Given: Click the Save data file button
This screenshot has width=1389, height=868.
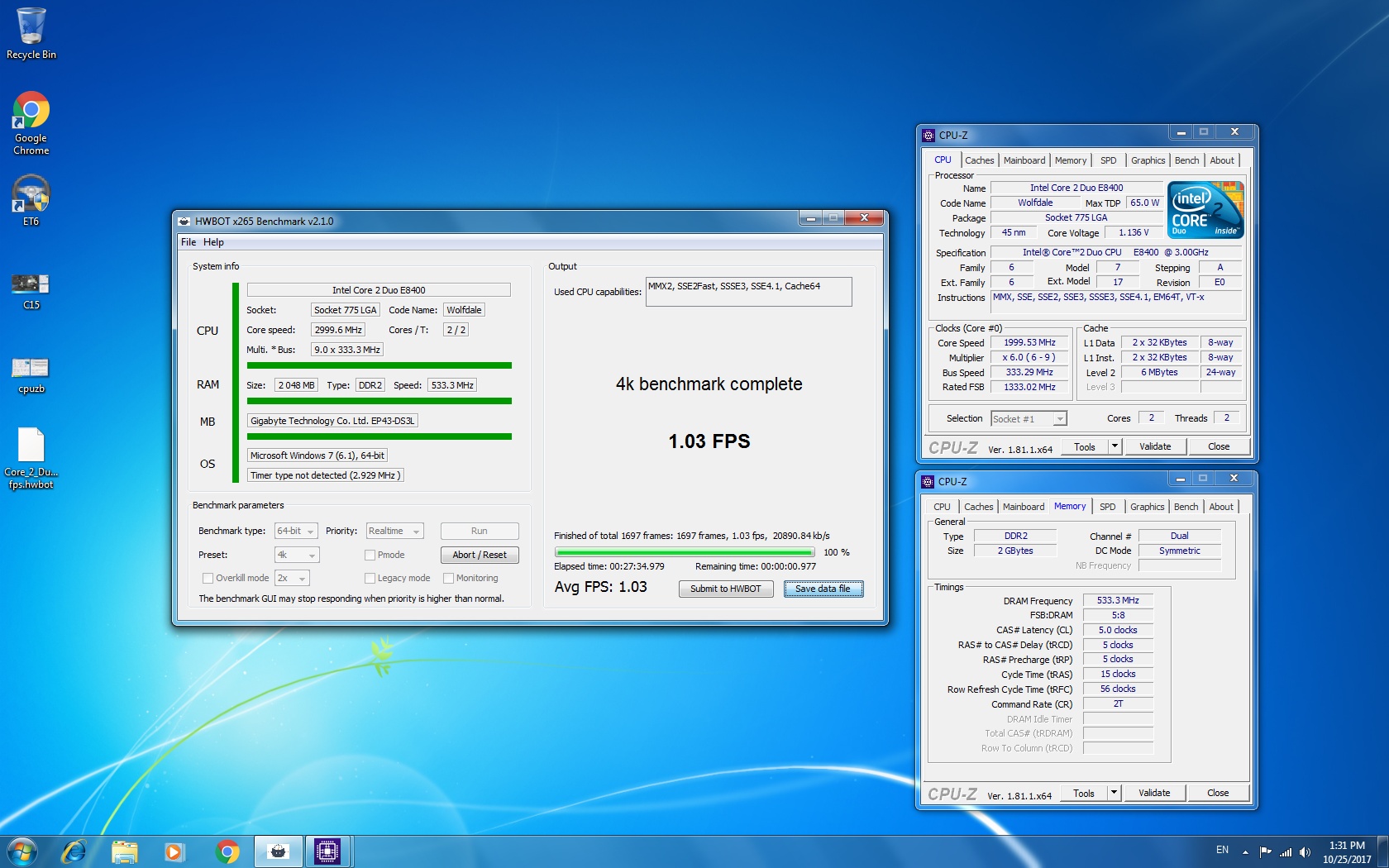Looking at the screenshot, I should (823, 589).
